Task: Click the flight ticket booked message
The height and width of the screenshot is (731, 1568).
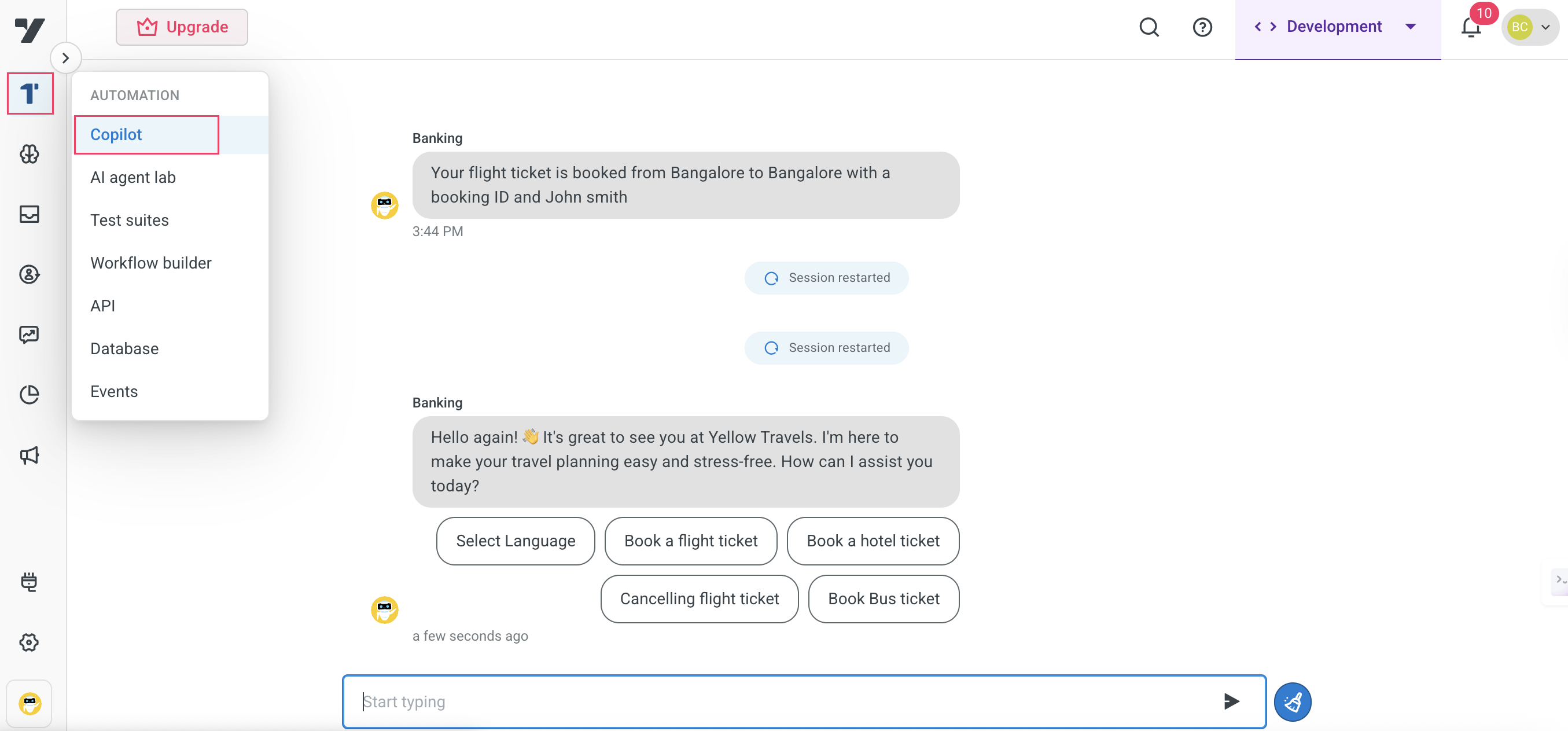Action: click(686, 185)
